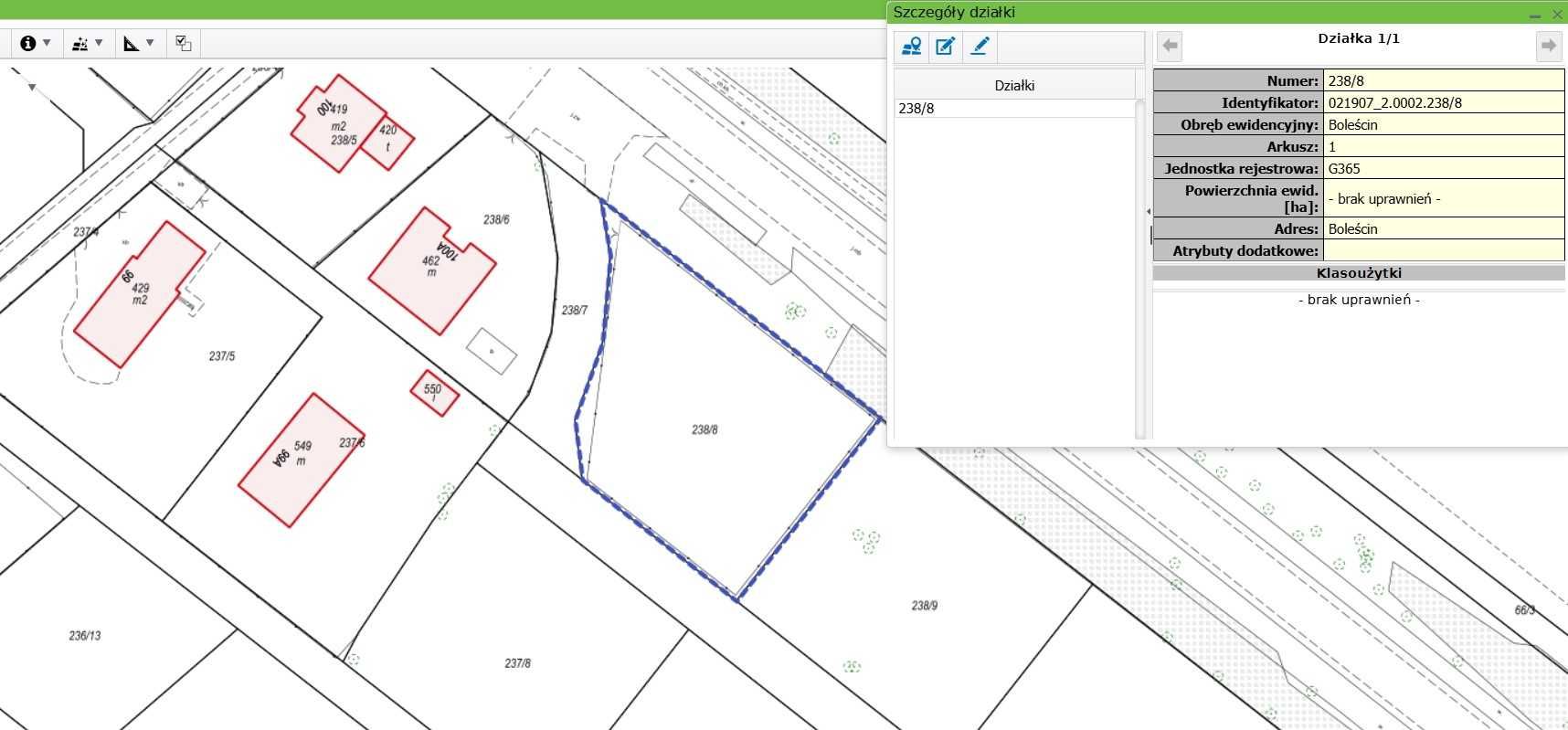Click the parcels list vertical scrollbar
Image resolution: width=1568 pixels, height=730 pixels.
(x=1139, y=269)
